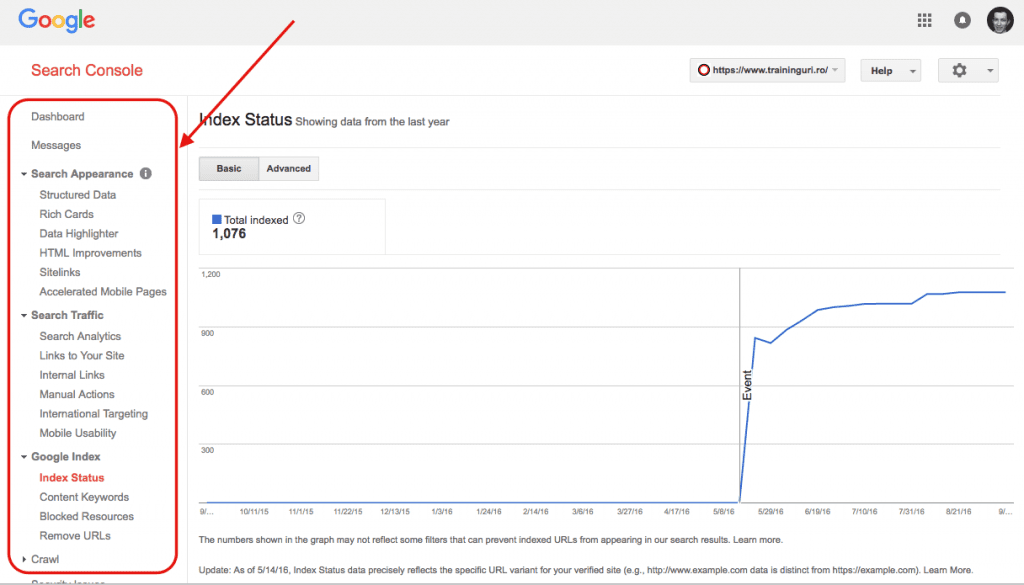Click the help icon next to Total indexed
Viewport: 1024px width, 585px height.
(x=297, y=218)
